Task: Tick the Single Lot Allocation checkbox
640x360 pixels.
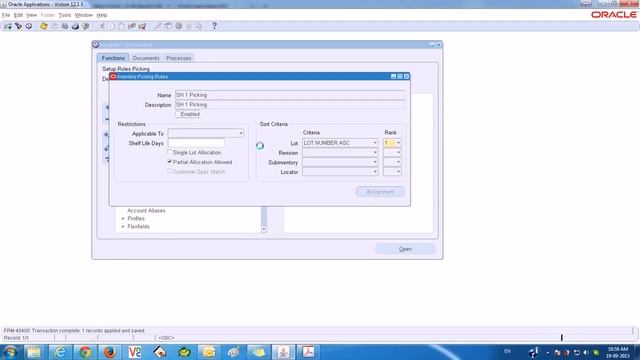Action: [170, 152]
